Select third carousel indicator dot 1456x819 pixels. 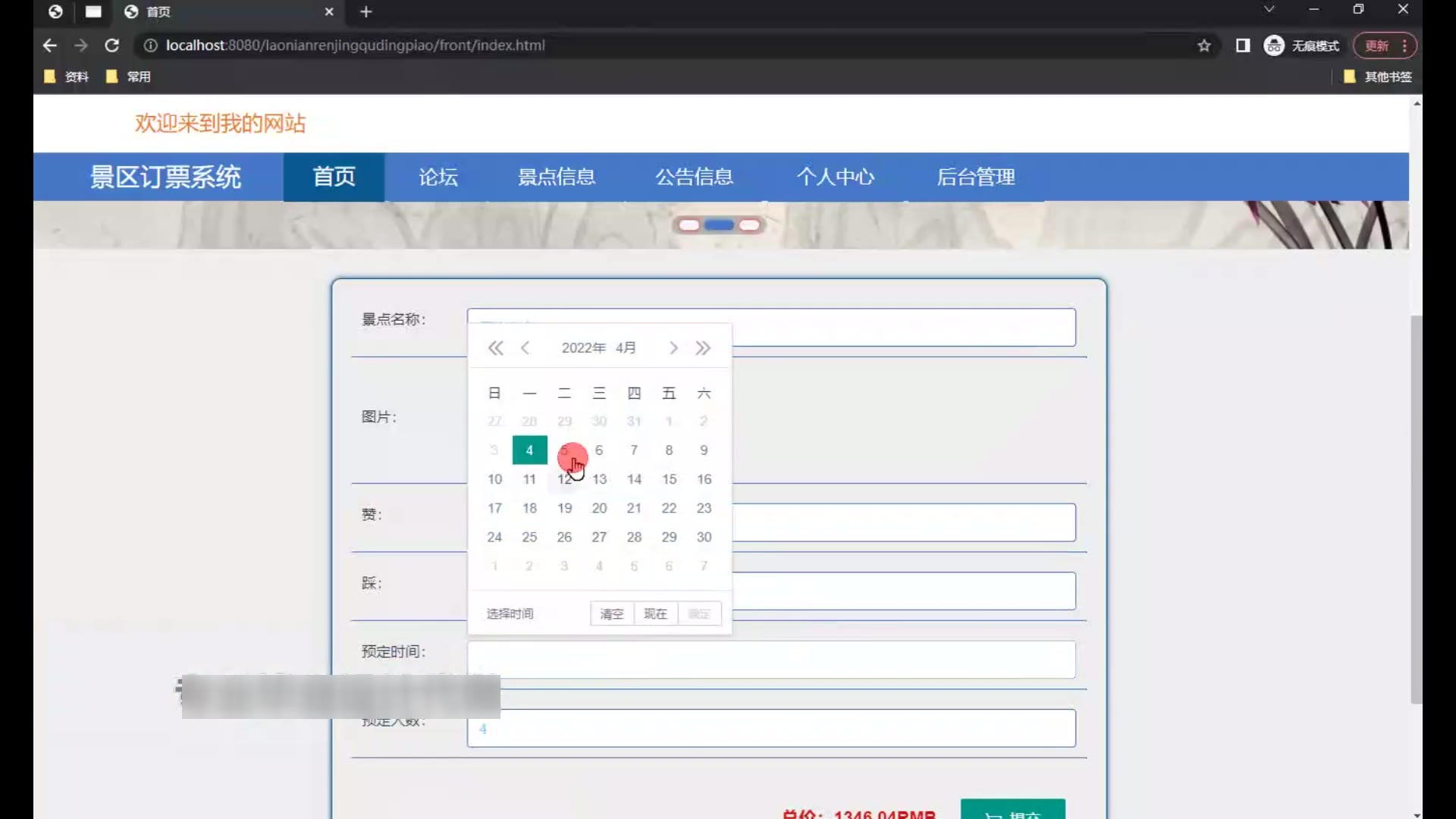(749, 225)
